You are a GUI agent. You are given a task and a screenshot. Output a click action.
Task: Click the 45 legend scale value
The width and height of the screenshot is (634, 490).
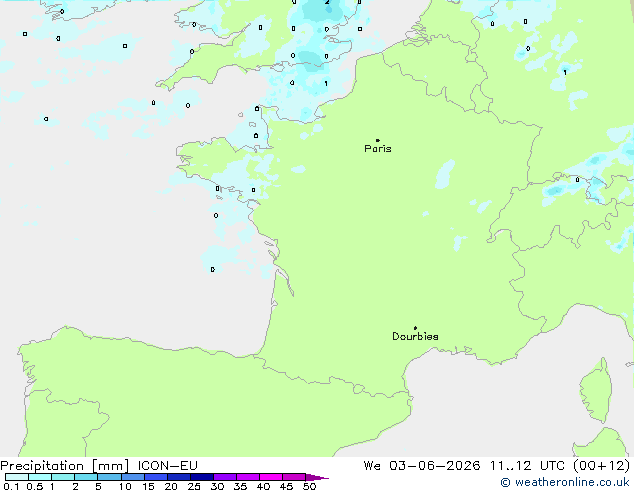coord(286,486)
